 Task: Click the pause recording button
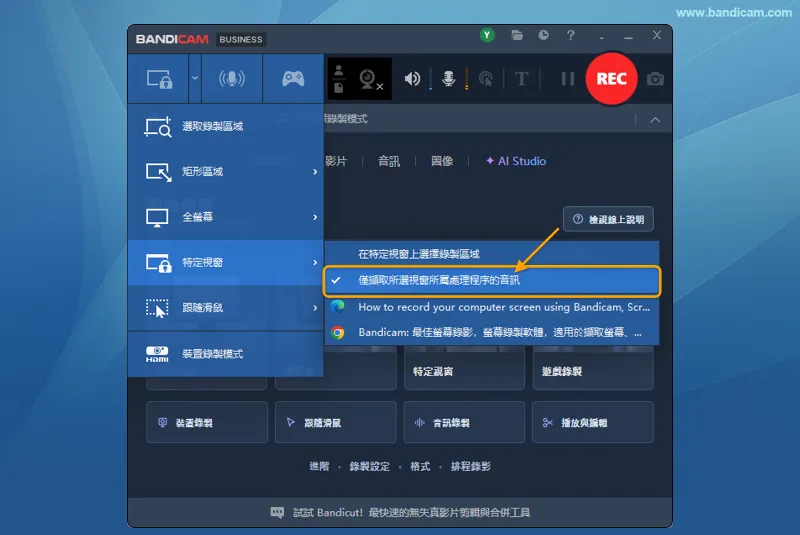pos(567,79)
